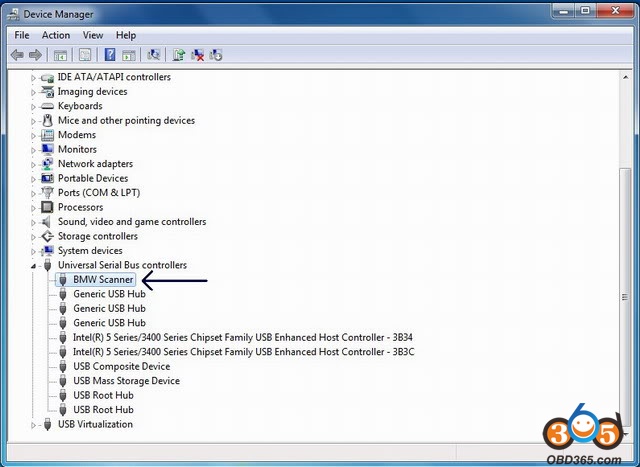Open the Action menu
Viewport: 640px width, 467px height.
pos(56,36)
